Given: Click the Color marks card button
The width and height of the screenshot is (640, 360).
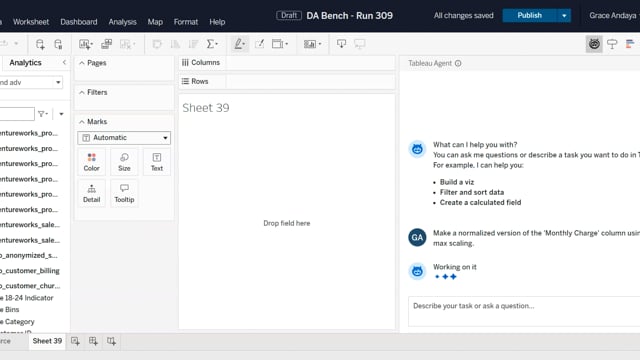Looking at the screenshot, I should 91,162.
